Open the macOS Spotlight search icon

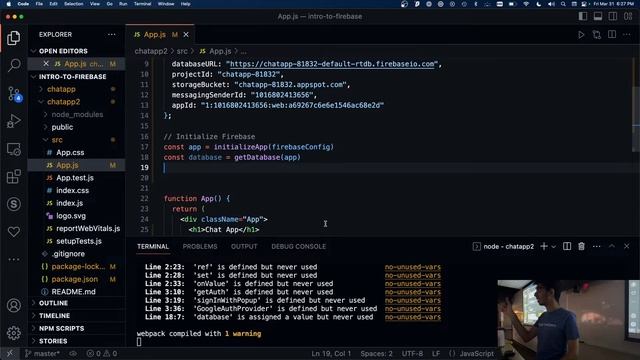point(563,4)
